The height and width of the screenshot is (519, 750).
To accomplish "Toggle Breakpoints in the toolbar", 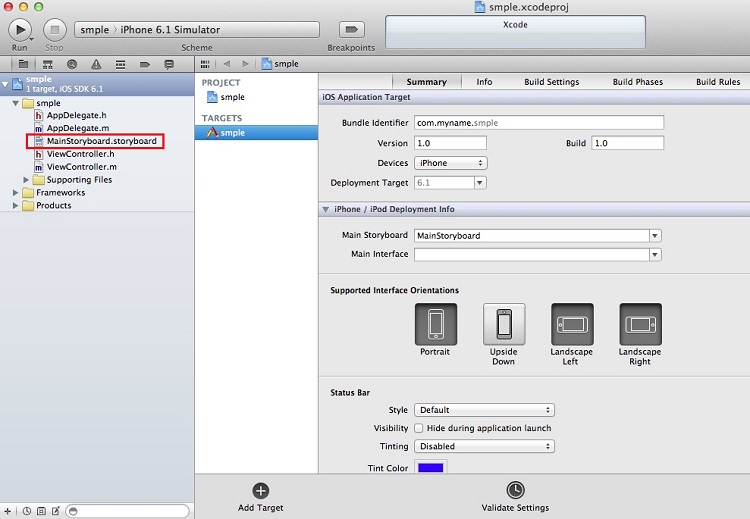I will pos(352,30).
